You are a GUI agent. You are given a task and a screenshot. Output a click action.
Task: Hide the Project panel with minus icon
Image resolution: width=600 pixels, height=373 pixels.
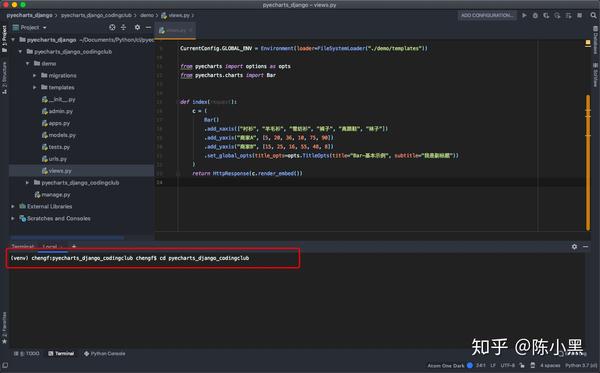tap(148, 27)
